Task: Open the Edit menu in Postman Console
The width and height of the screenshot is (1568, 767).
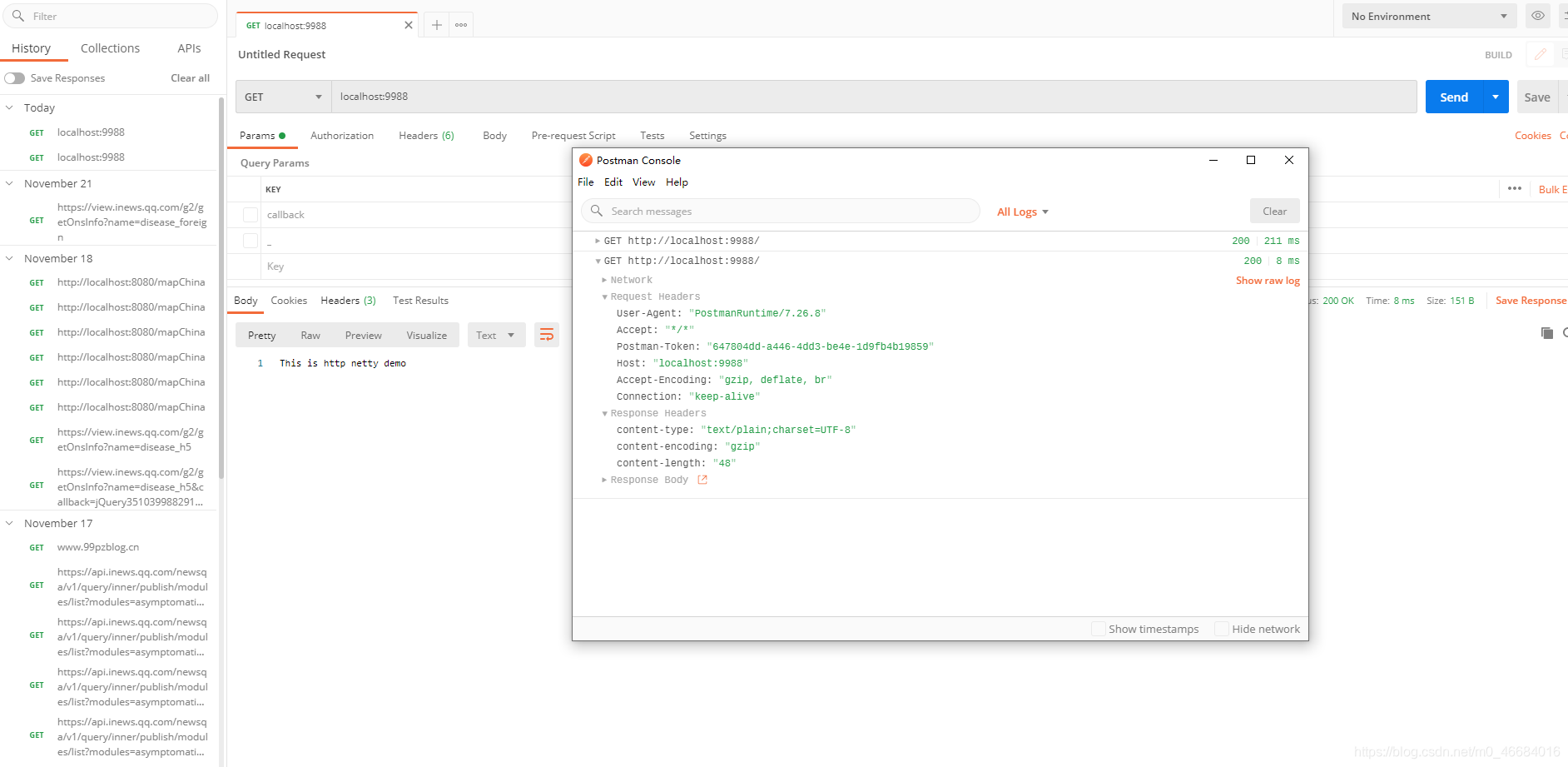Action: point(613,182)
